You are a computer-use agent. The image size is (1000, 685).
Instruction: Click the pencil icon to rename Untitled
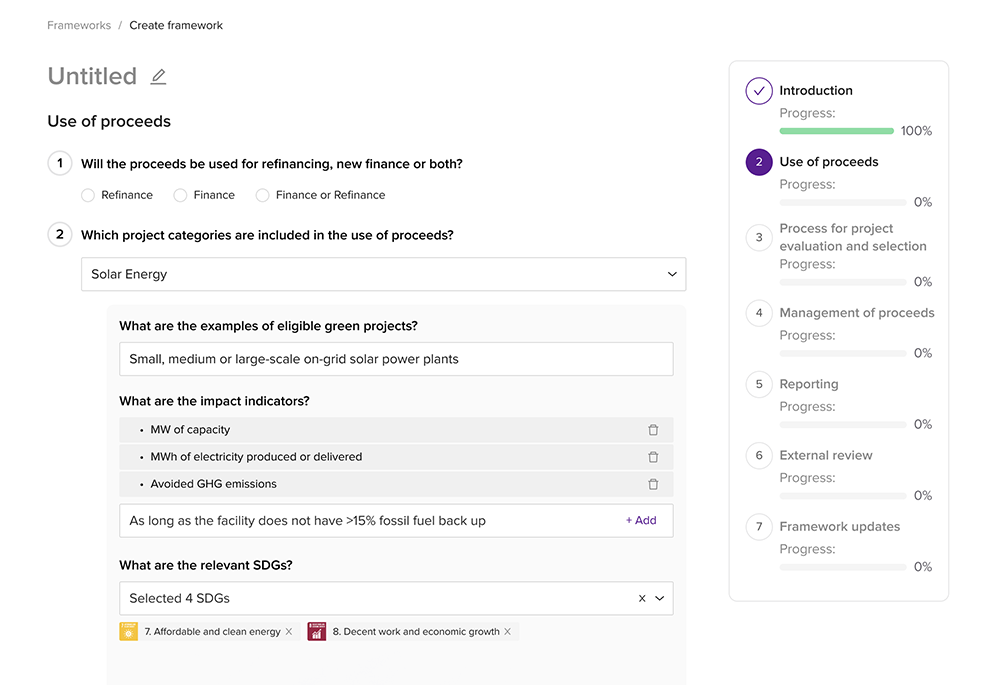(x=158, y=77)
